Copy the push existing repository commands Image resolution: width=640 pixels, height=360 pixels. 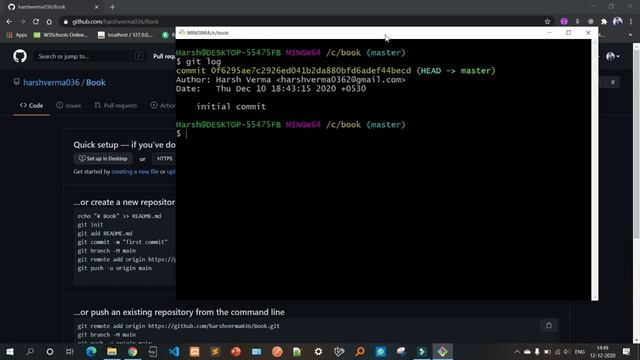point(549,325)
